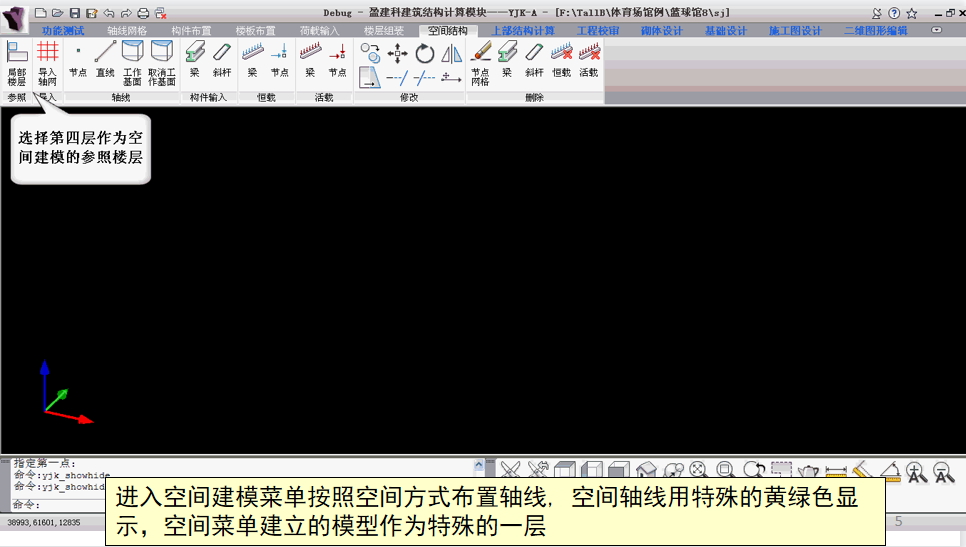Switch to the 构件布置 tab
The width and height of the screenshot is (966, 547).
pyautogui.click(x=191, y=30)
